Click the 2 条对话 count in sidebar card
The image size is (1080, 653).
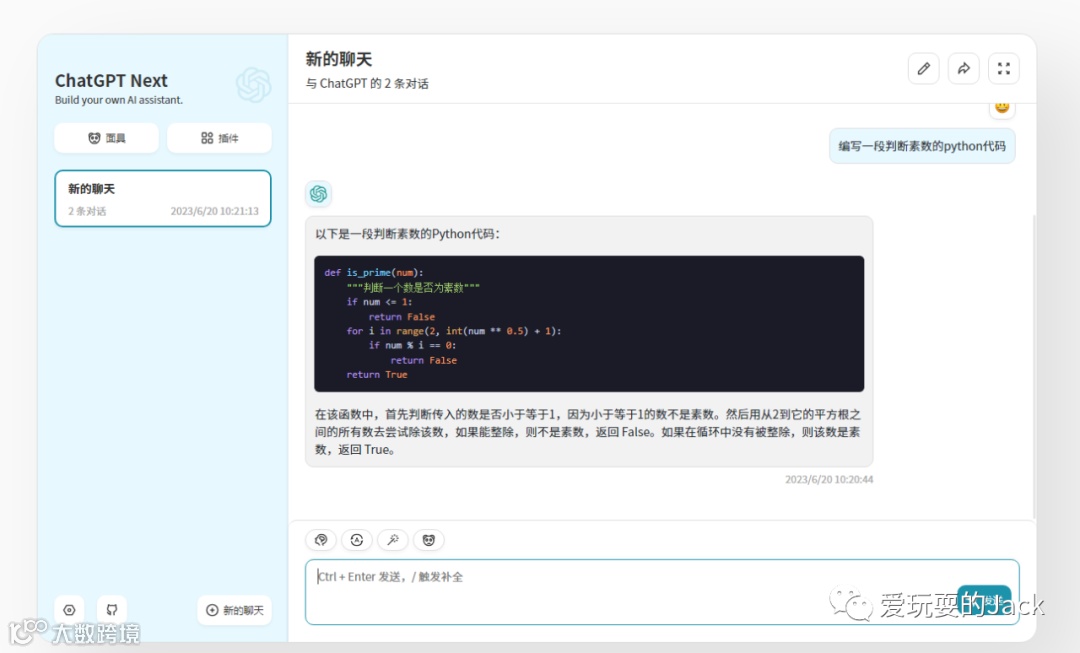coord(87,211)
